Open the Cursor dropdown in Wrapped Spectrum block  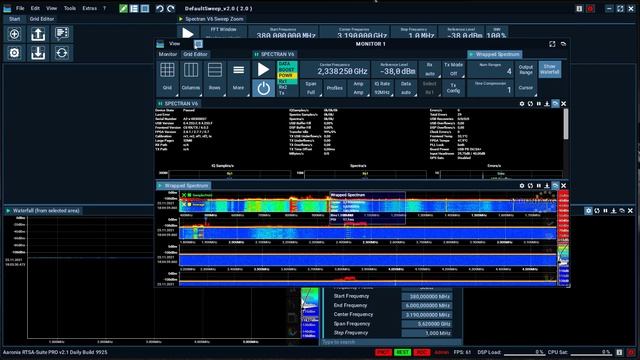pyautogui.click(x=526, y=88)
